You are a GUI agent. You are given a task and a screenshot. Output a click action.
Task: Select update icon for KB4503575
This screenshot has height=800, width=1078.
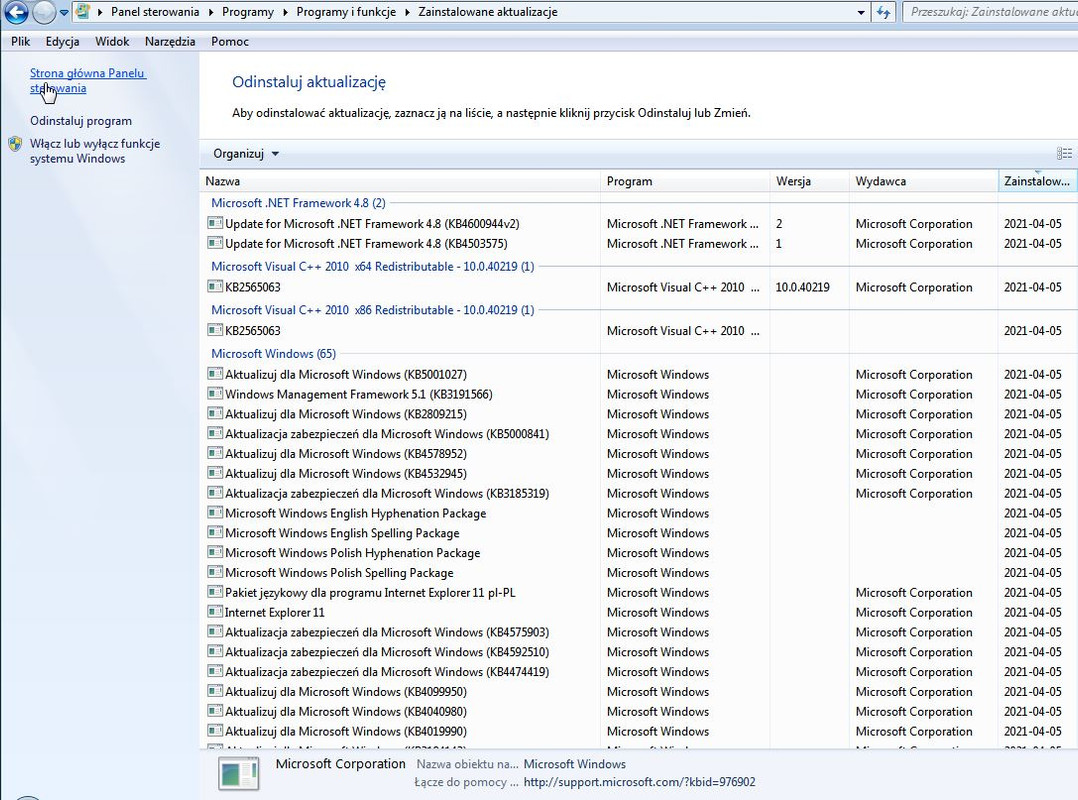pyautogui.click(x=215, y=243)
